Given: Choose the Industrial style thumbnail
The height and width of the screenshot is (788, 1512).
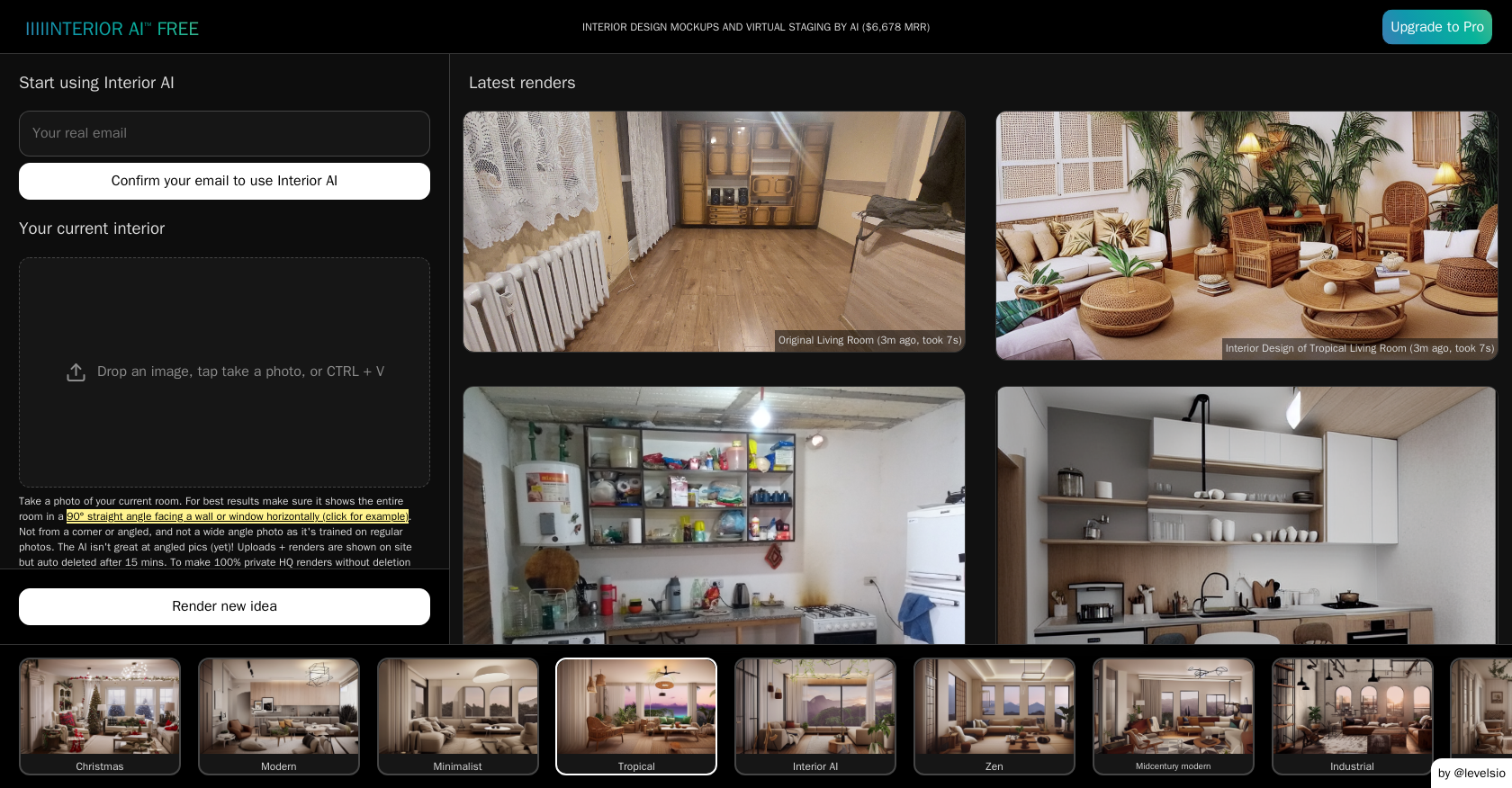Looking at the screenshot, I should click(x=1352, y=715).
